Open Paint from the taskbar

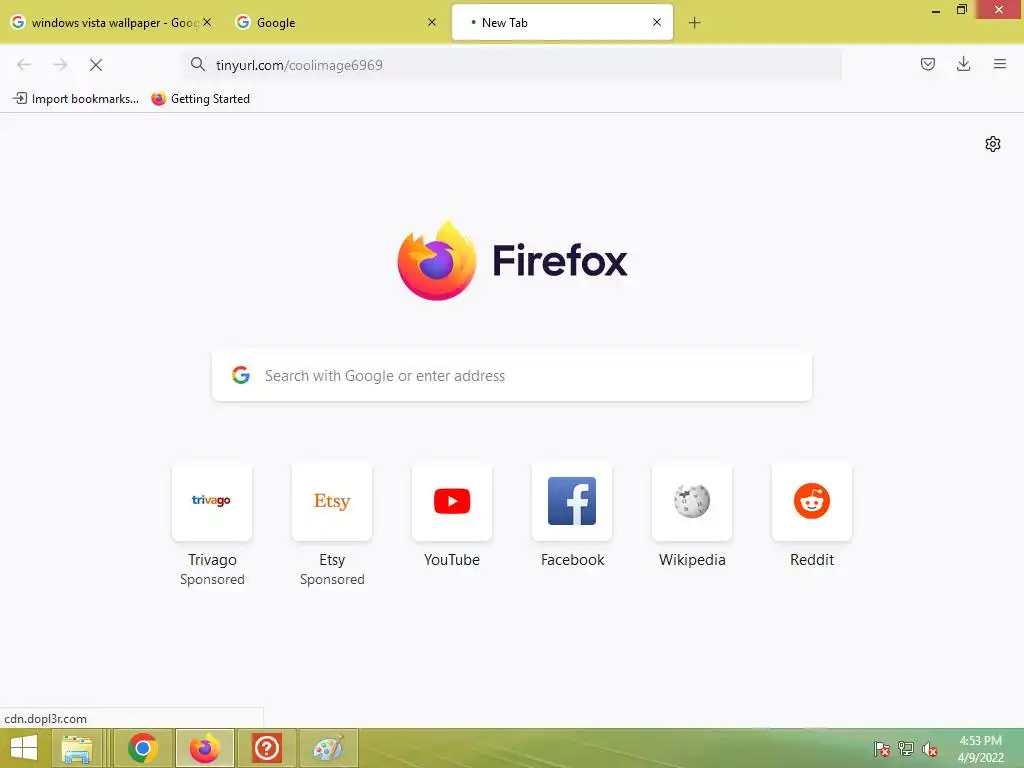pos(328,748)
